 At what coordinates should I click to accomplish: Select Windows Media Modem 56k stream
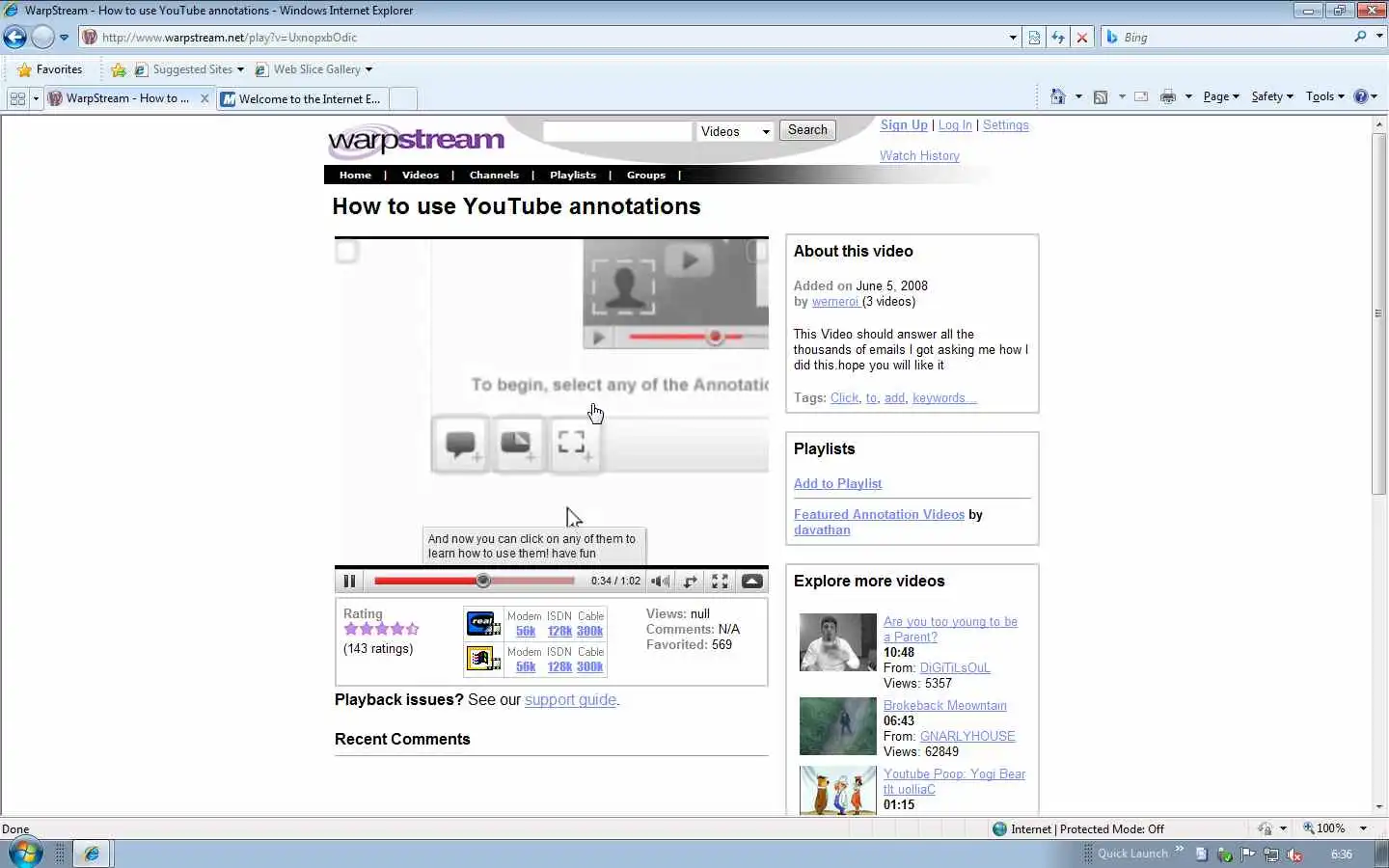(x=526, y=666)
